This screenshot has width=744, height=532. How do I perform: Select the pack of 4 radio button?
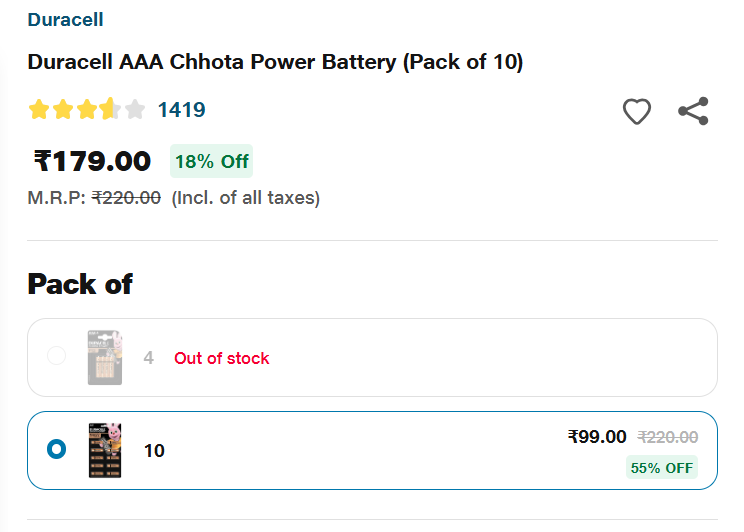click(x=57, y=356)
